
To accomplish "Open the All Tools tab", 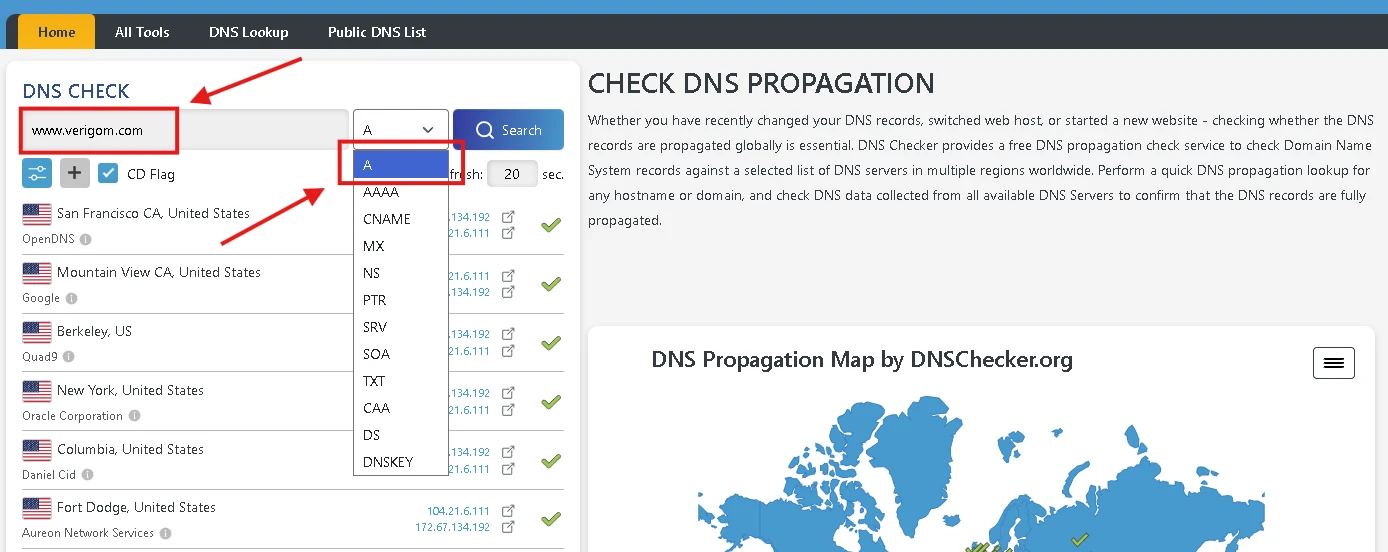I will click(x=142, y=32).
